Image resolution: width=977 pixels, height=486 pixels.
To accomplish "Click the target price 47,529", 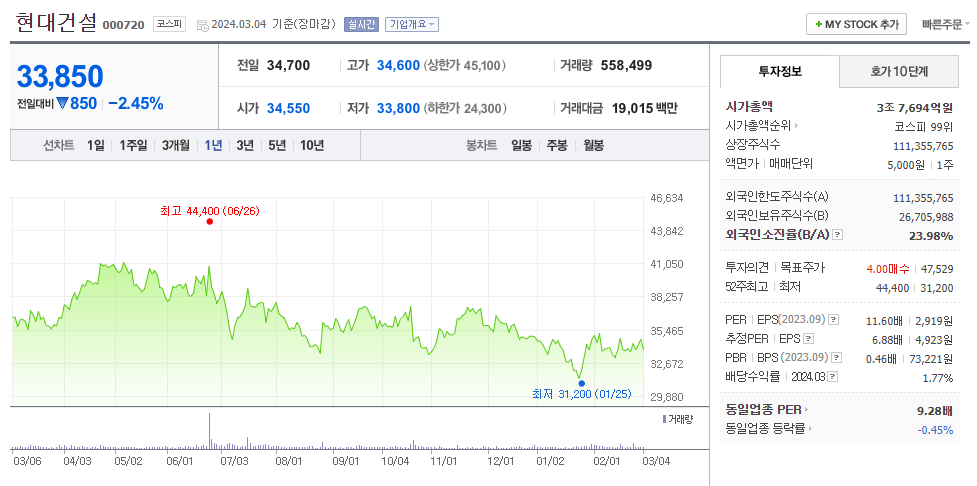I will [x=938, y=269].
